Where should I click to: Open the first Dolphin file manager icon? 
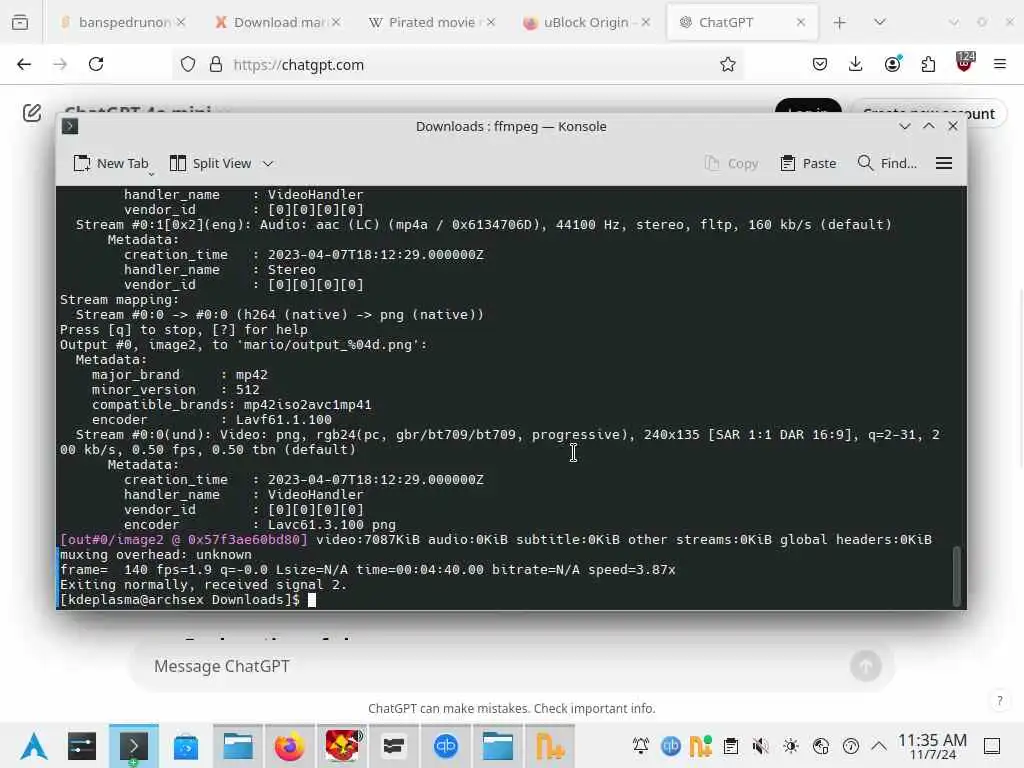point(238,746)
